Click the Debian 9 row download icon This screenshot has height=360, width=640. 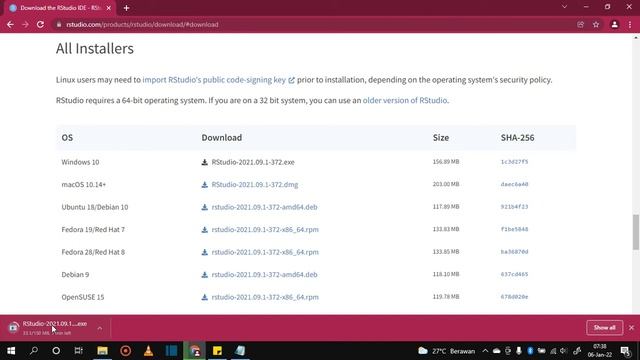pyautogui.click(x=204, y=274)
